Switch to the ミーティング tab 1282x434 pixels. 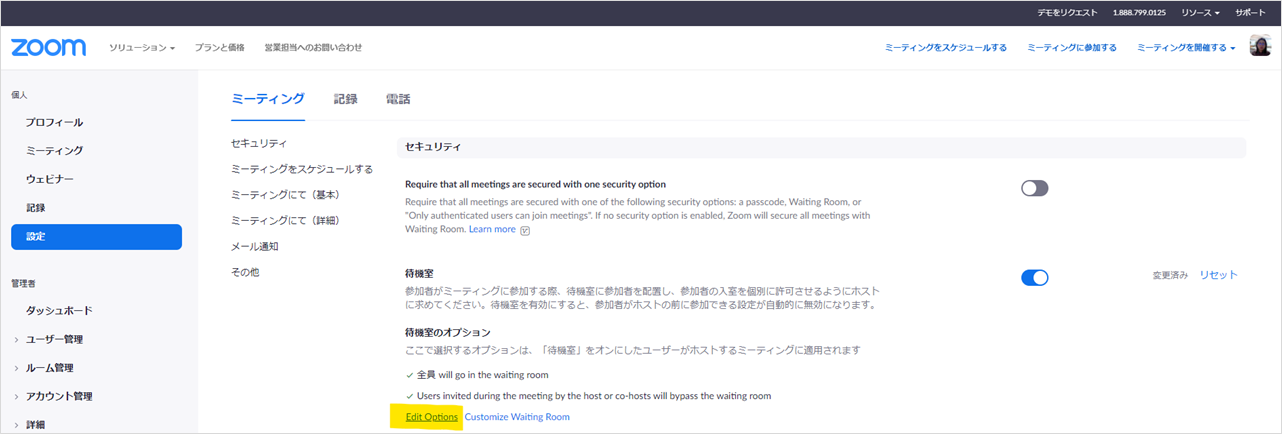[267, 99]
